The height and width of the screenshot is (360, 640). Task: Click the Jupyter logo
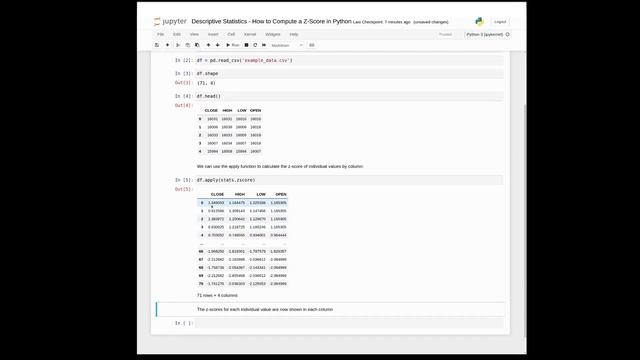coord(170,22)
